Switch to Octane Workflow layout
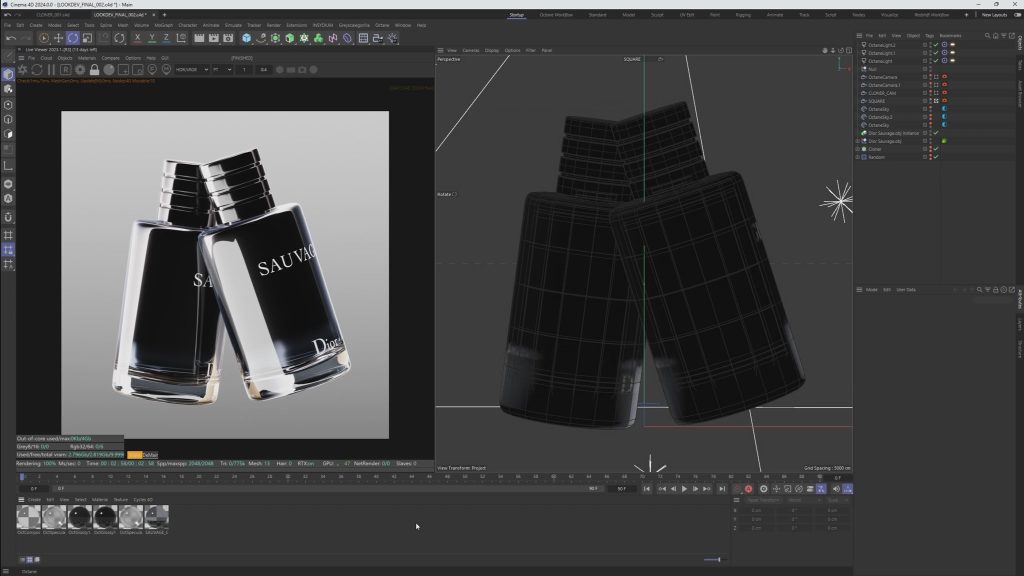The height and width of the screenshot is (576, 1024). tap(556, 14)
